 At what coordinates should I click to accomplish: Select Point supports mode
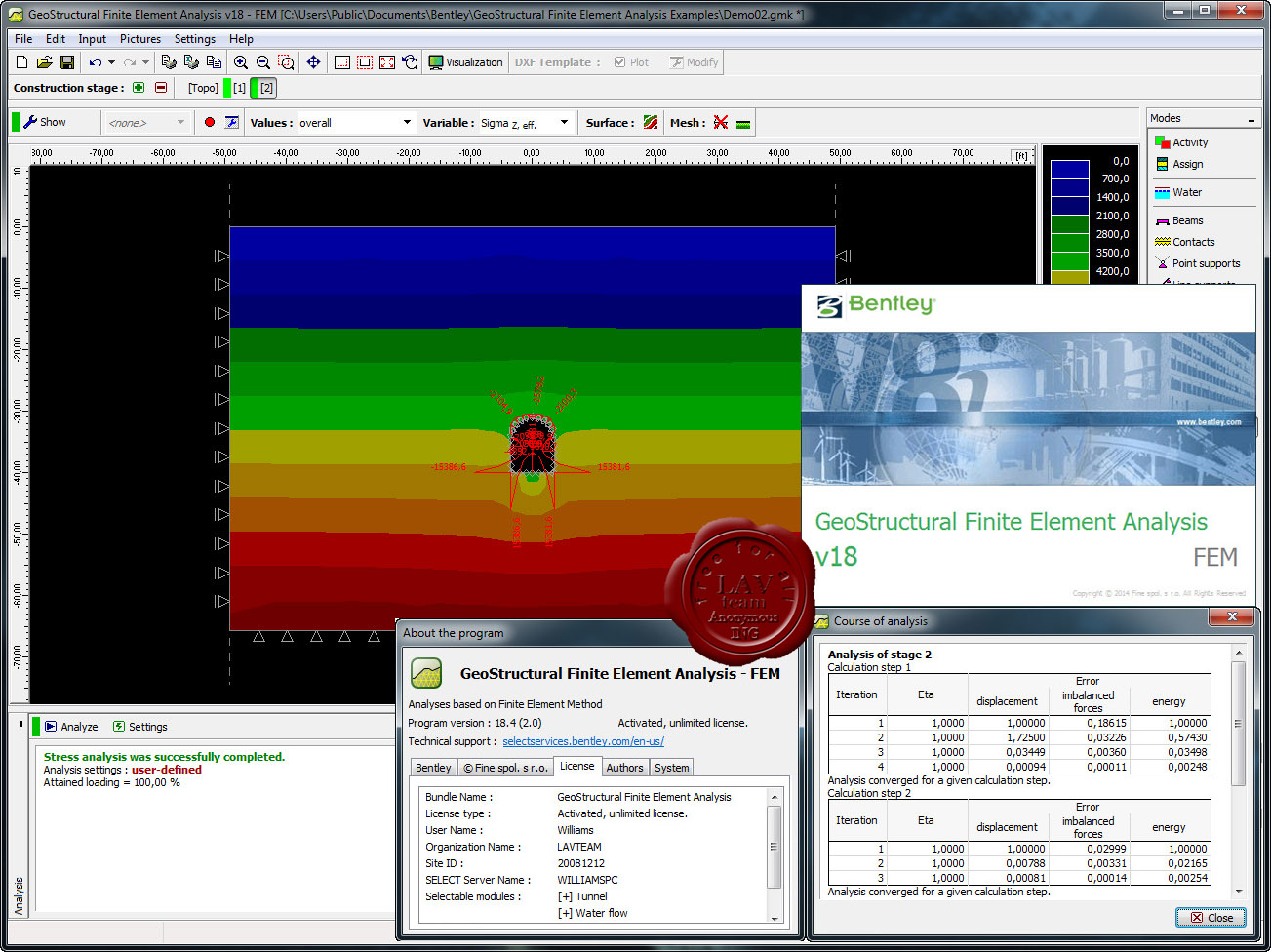pyautogui.click(x=1198, y=263)
